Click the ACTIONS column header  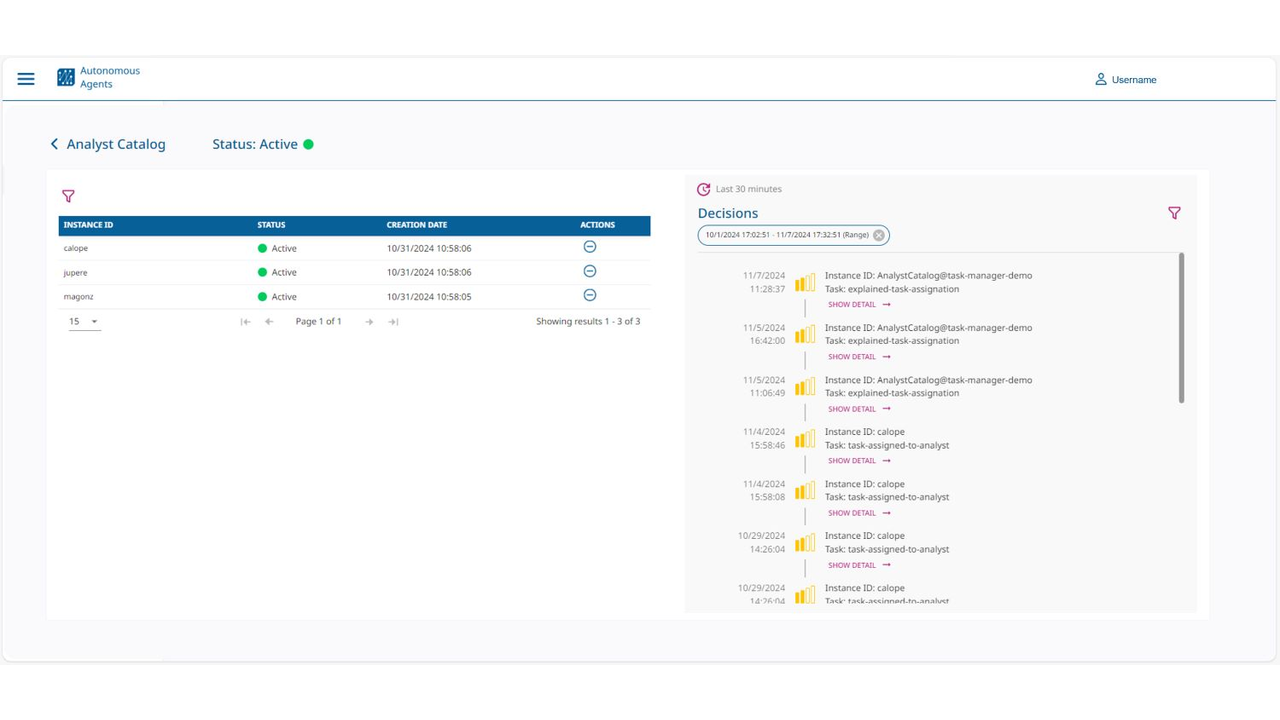[597, 225]
